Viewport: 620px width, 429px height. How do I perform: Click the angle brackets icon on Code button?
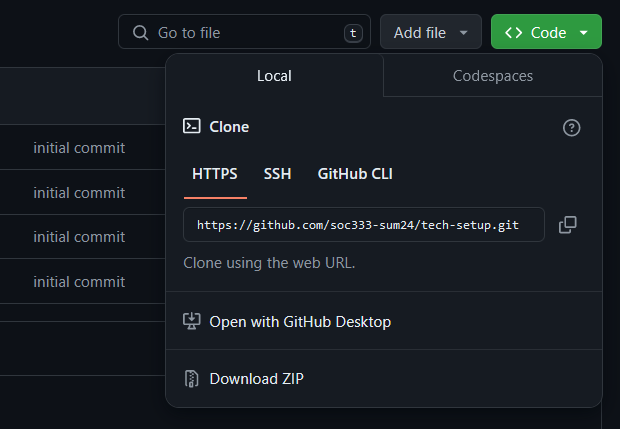[x=513, y=33]
